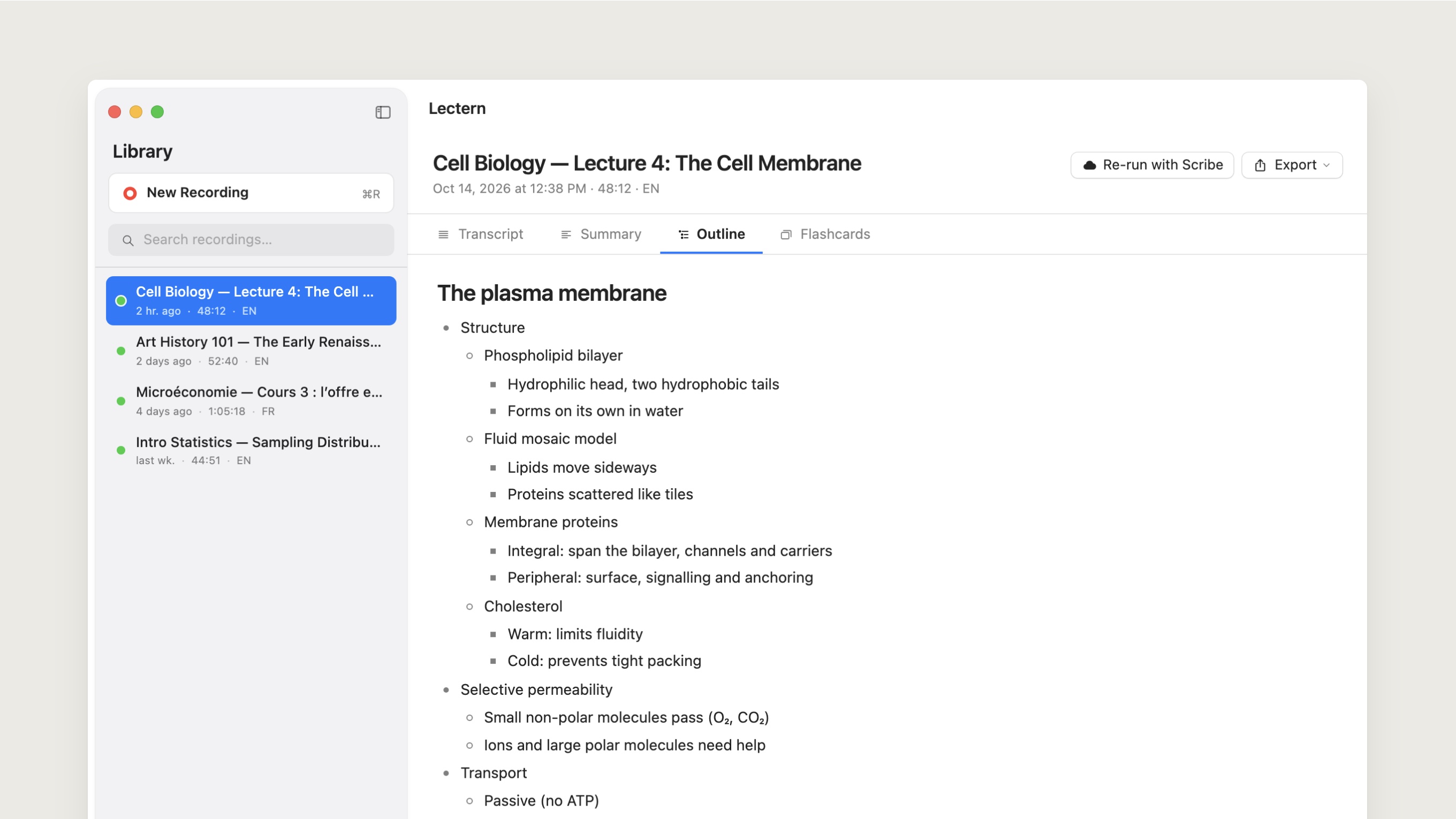Click 'The plasma membrane' heading
The image size is (1456, 819).
[552, 293]
